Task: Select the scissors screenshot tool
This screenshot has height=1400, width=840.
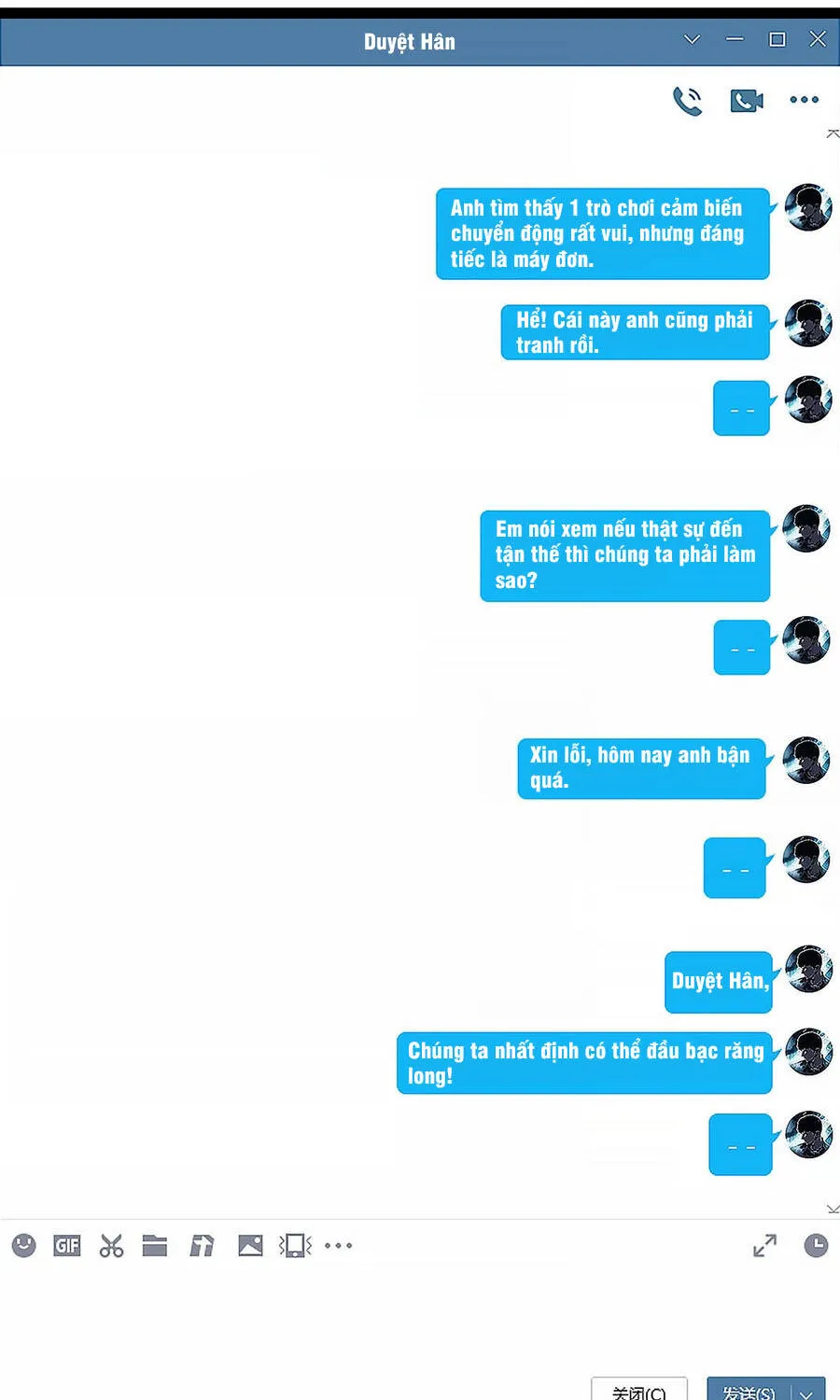Action: coord(111,1245)
